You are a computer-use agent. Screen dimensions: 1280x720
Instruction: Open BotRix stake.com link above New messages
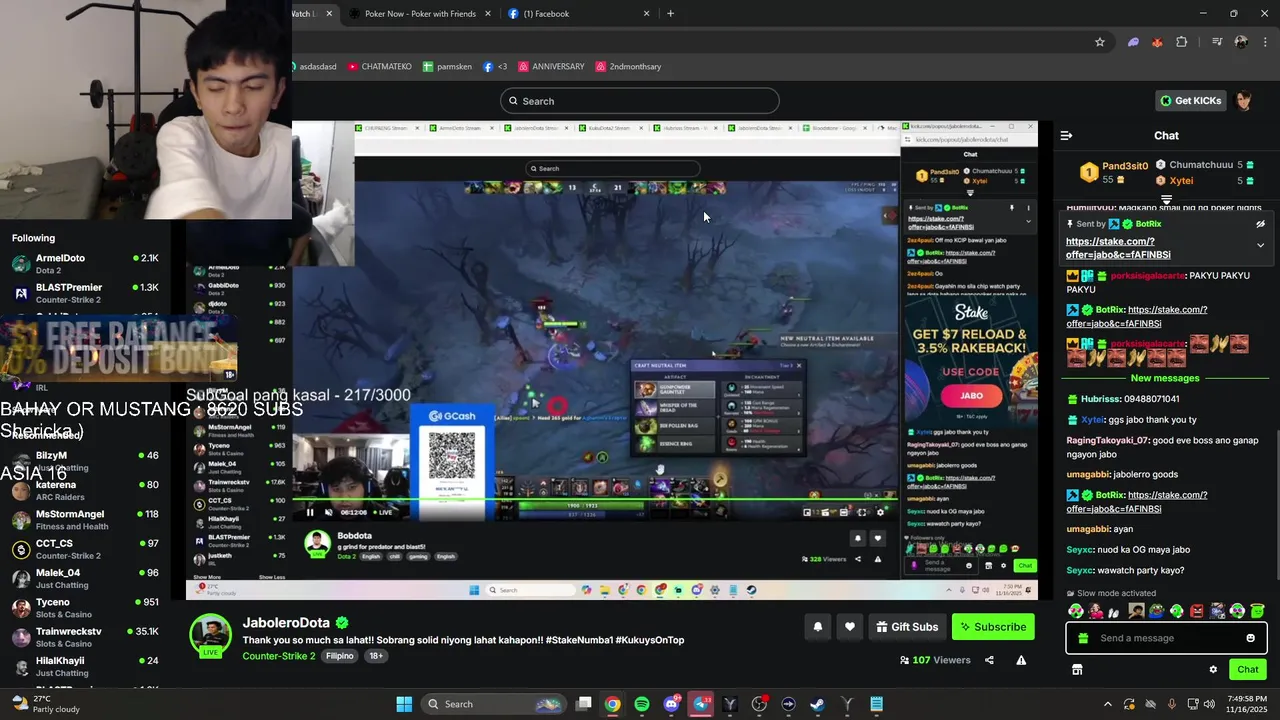(x=1137, y=316)
